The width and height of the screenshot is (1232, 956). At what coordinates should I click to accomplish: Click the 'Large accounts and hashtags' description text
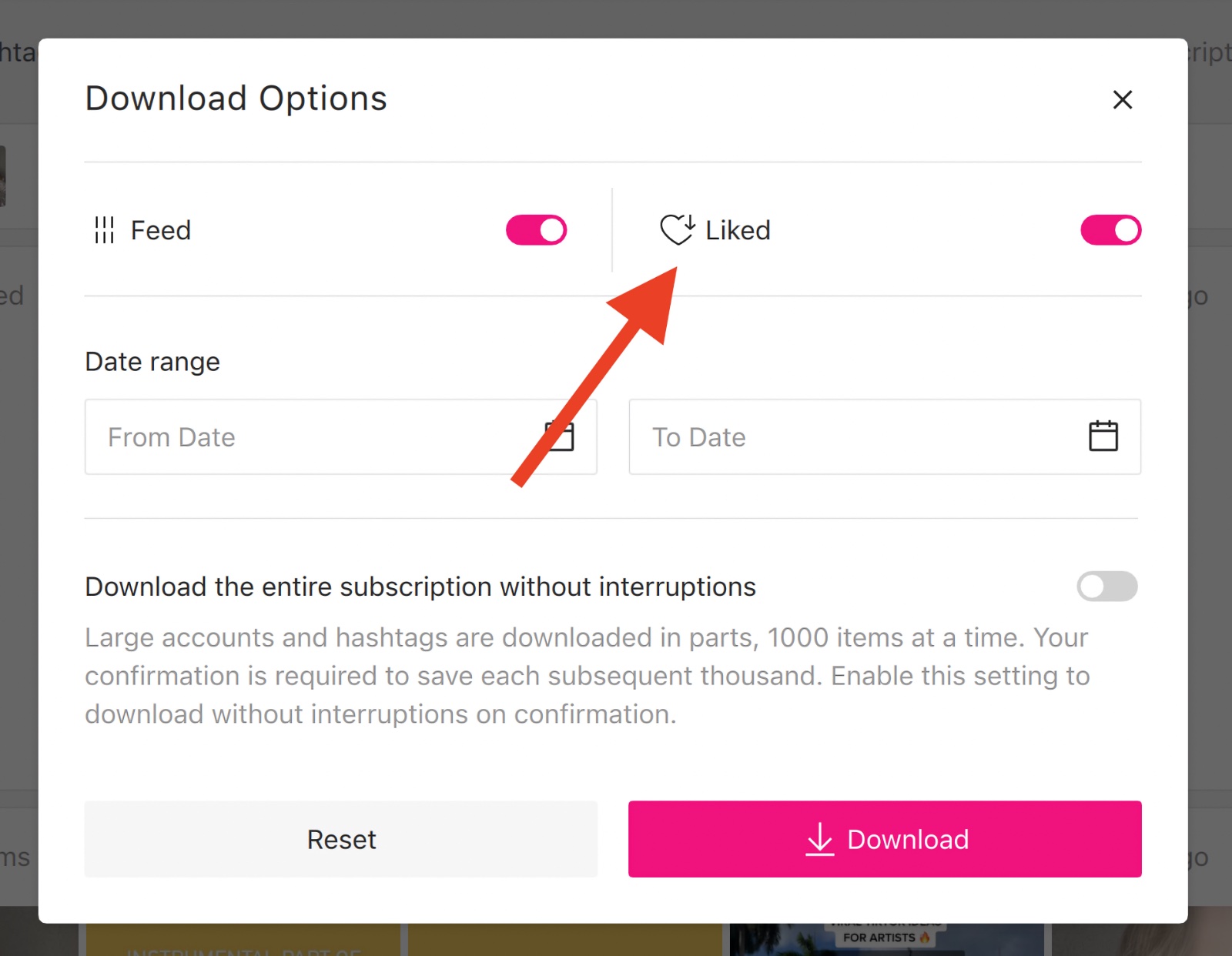587,676
